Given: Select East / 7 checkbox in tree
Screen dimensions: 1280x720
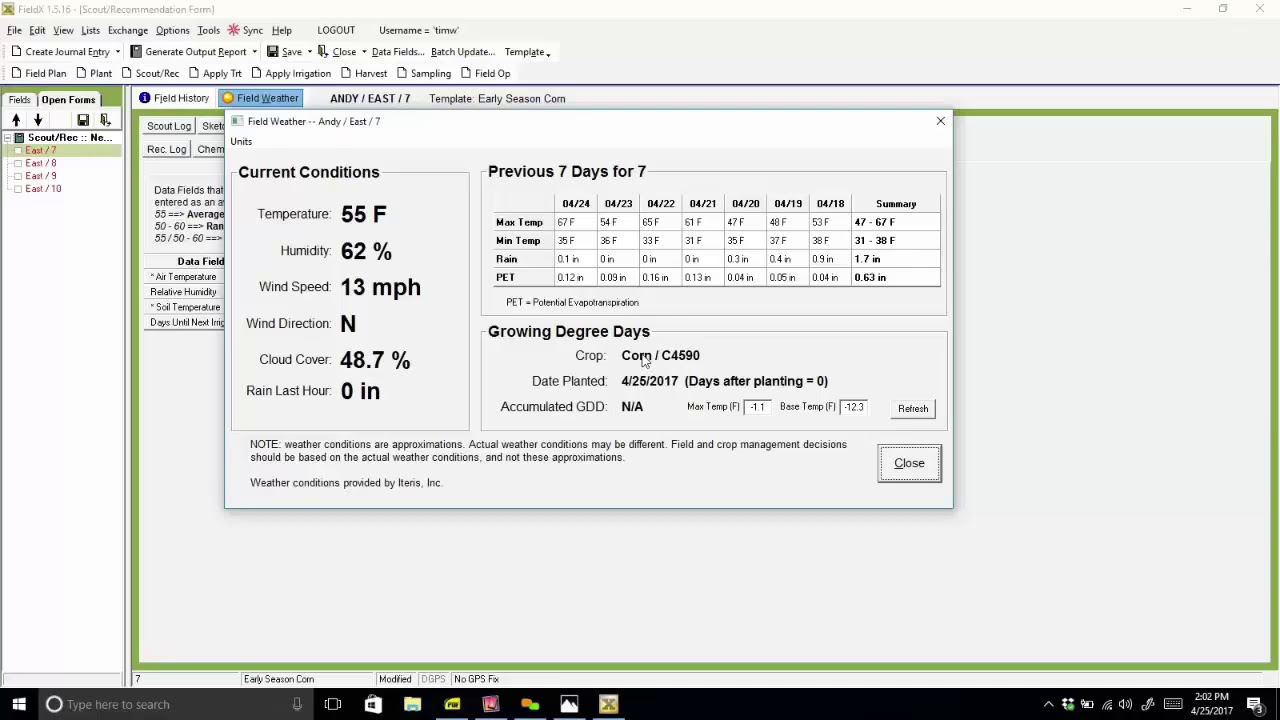Looking at the screenshot, I should tap(18, 151).
